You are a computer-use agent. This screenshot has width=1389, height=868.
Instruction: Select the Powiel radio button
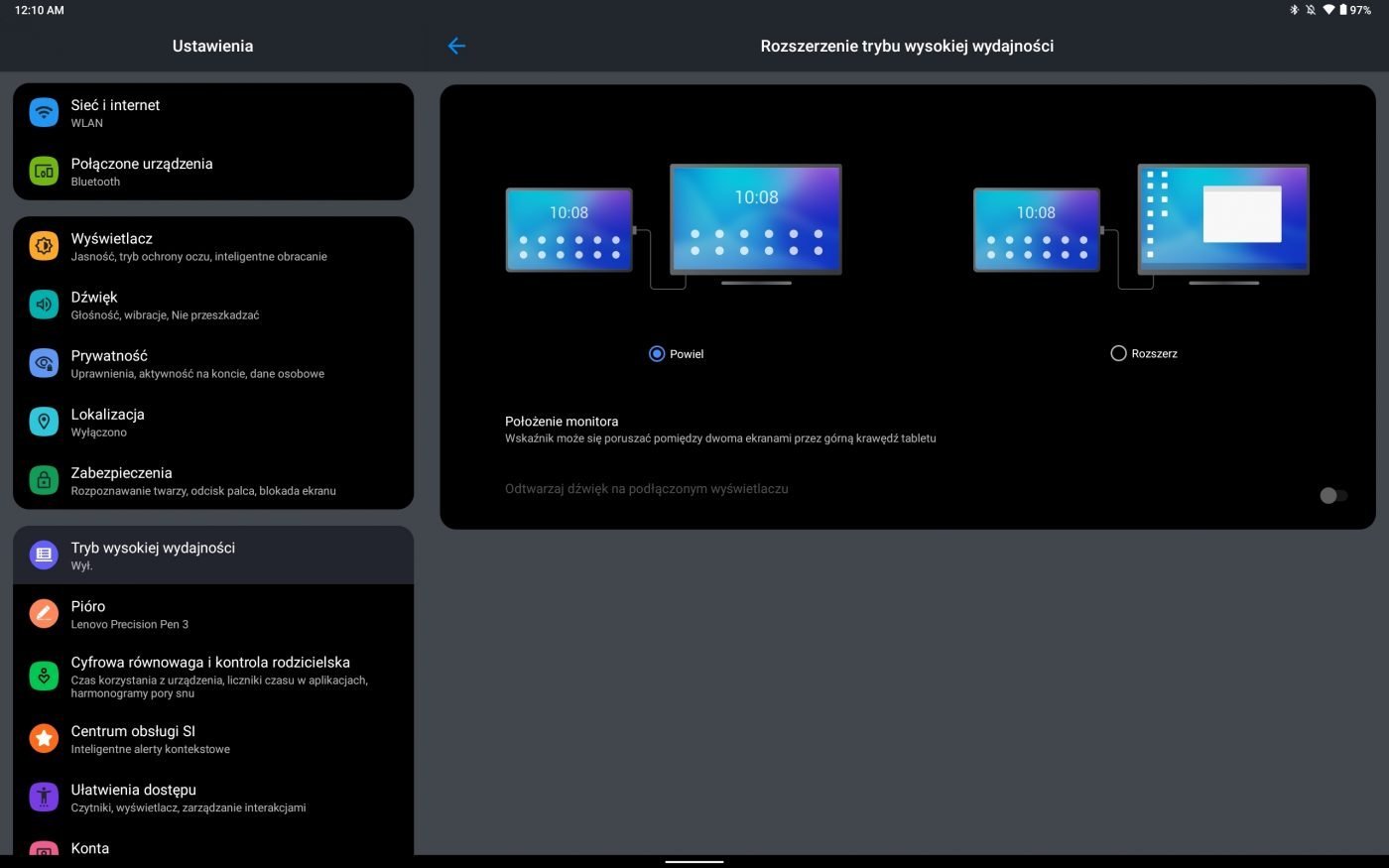[657, 354]
